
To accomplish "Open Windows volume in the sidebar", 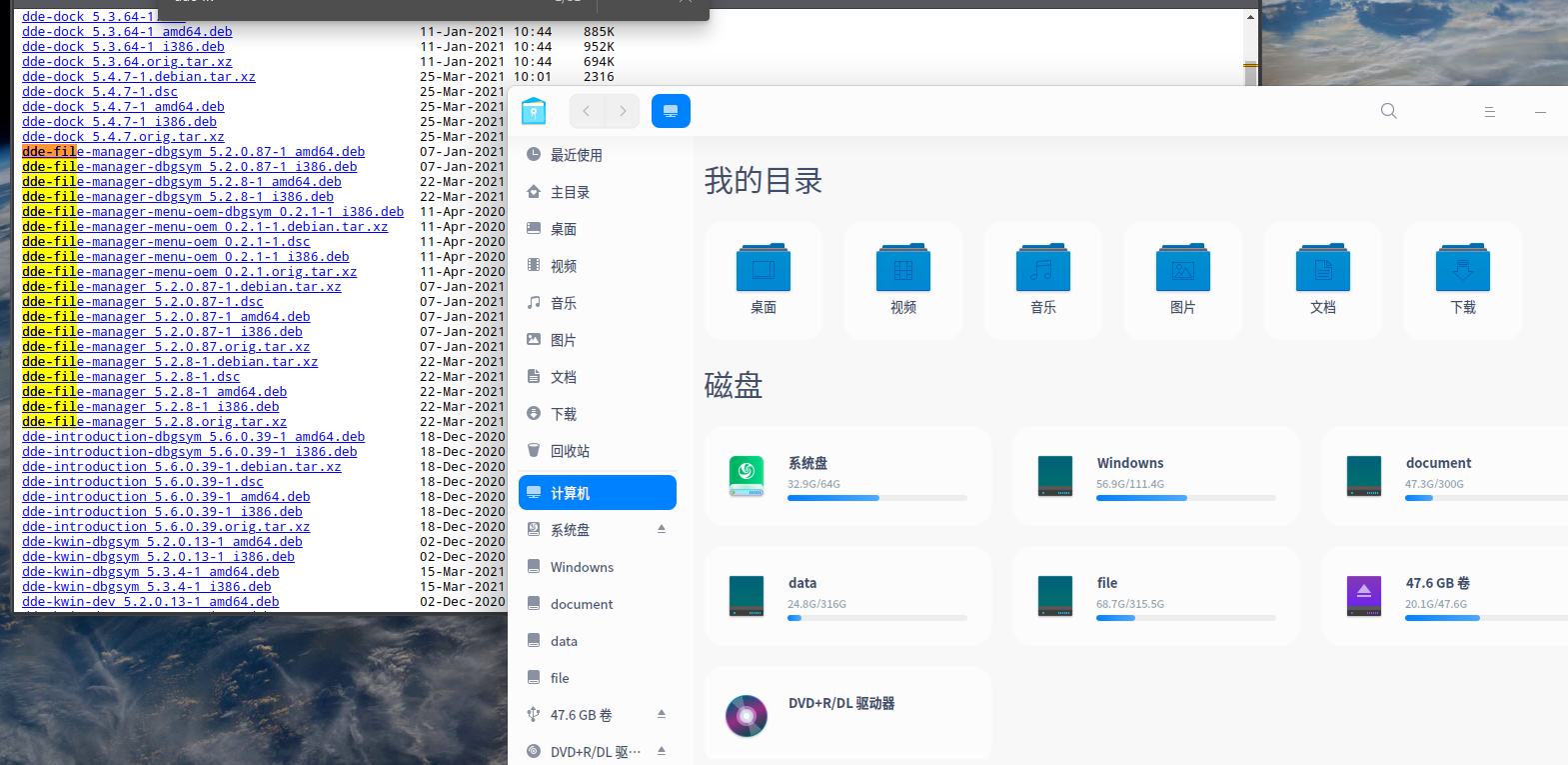I will pos(598,567).
